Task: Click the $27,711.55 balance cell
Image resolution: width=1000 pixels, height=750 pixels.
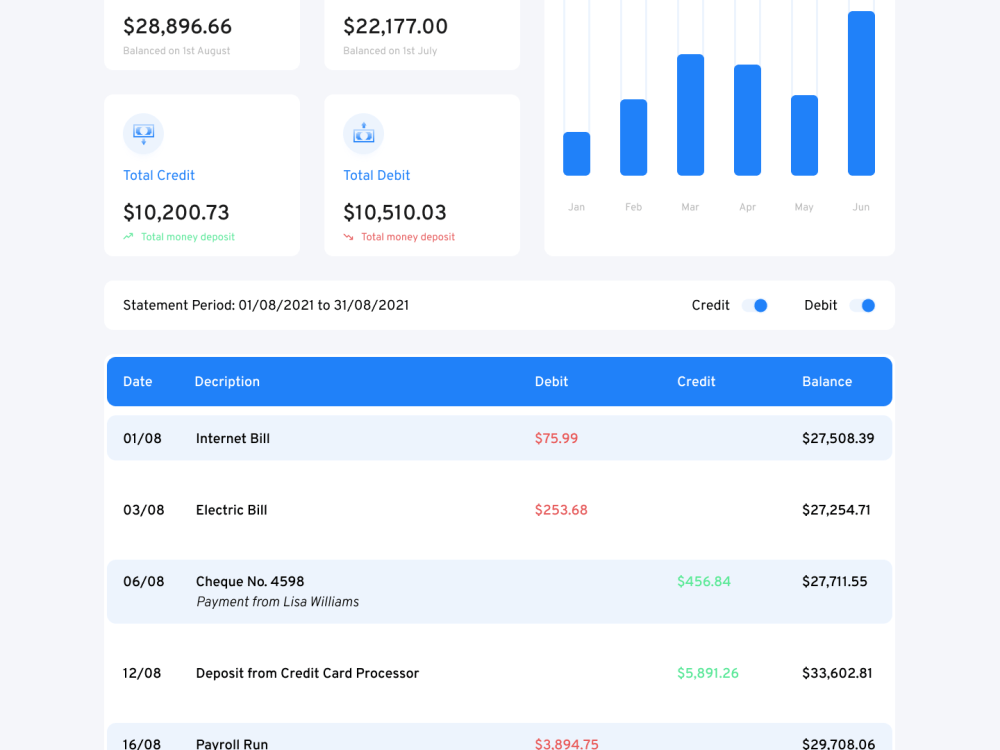Action: point(835,582)
